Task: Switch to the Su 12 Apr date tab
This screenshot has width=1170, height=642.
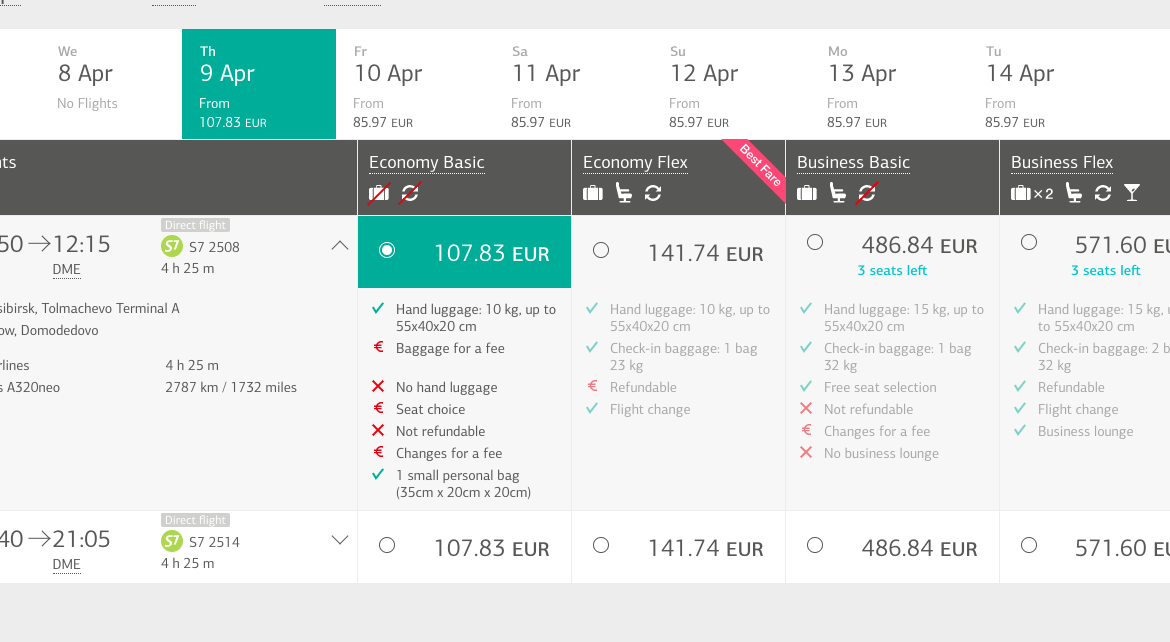Action: (x=731, y=84)
